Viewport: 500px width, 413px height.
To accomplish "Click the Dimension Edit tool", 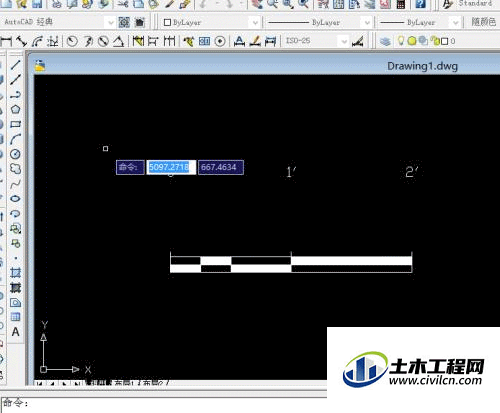I will tap(239, 41).
